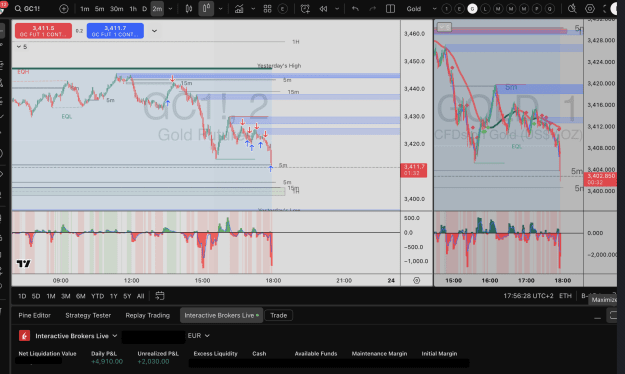Set date range to 1M
The image size is (625, 374).
[x=51, y=296]
